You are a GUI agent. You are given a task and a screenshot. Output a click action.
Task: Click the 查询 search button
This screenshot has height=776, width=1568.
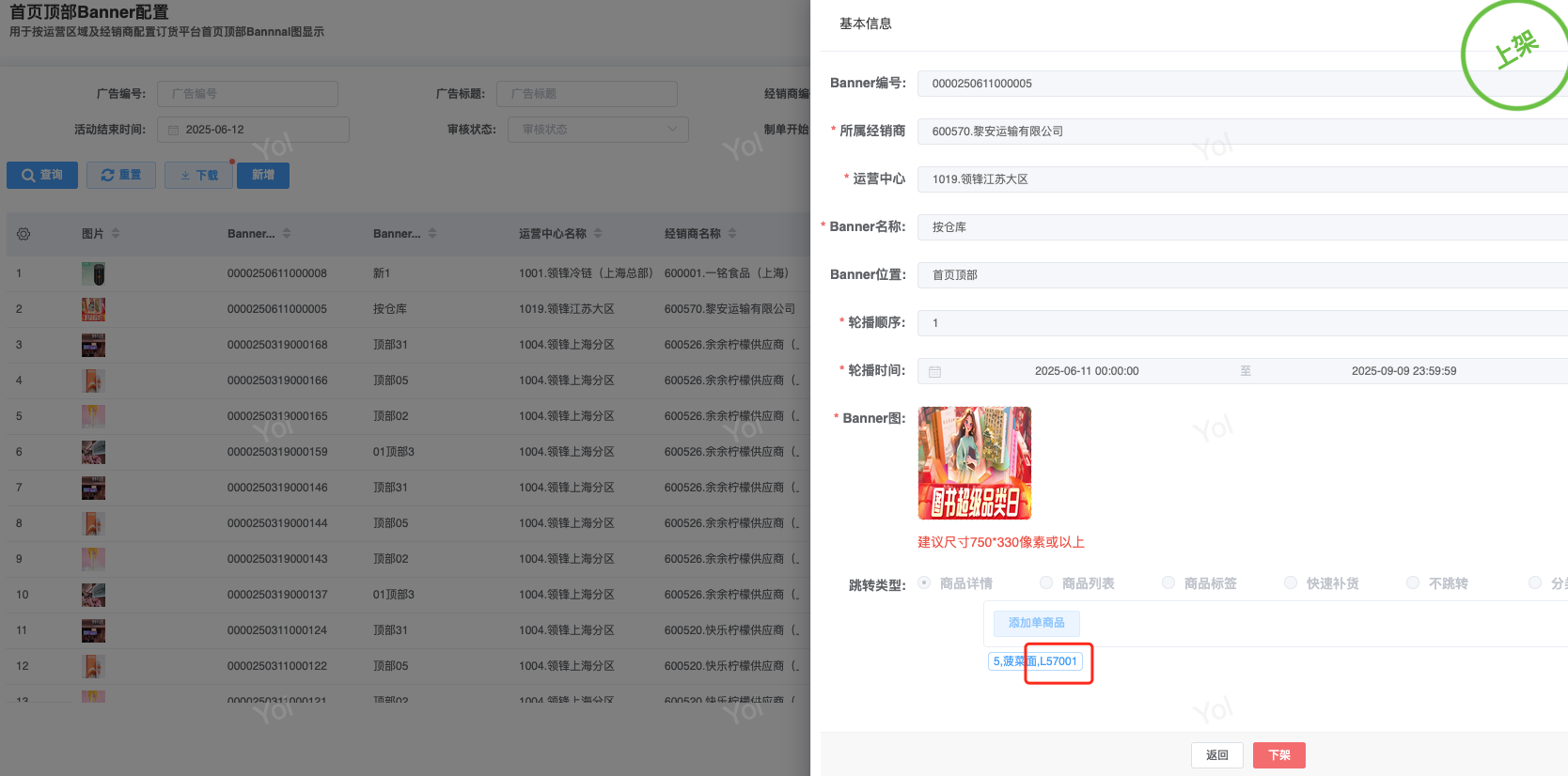click(42, 176)
